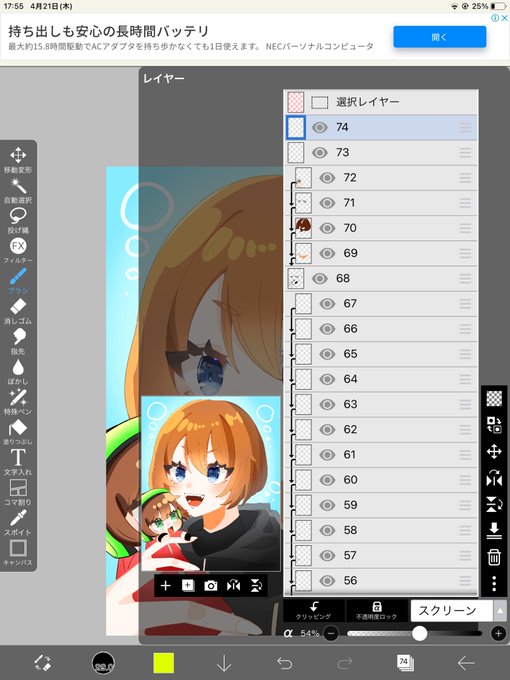Open the Canvas tool
This screenshot has height=680, width=510.
[x=18, y=552]
